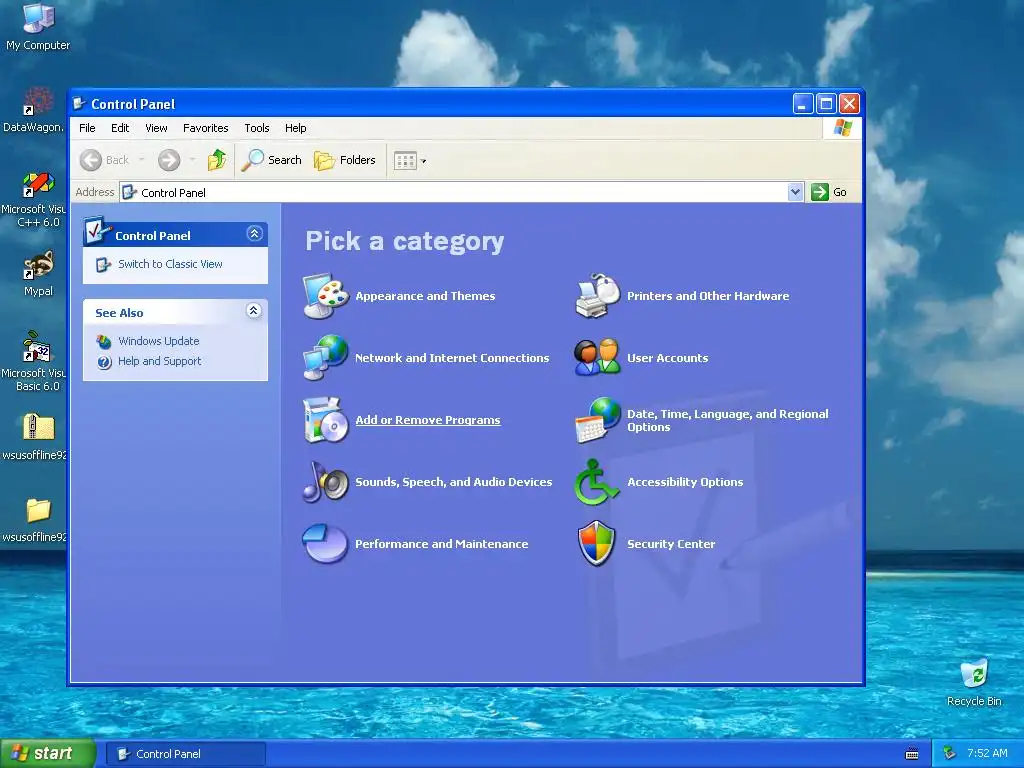The image size is (1024, 768).
Task: Switch to Classic View link
Action: 170,264
